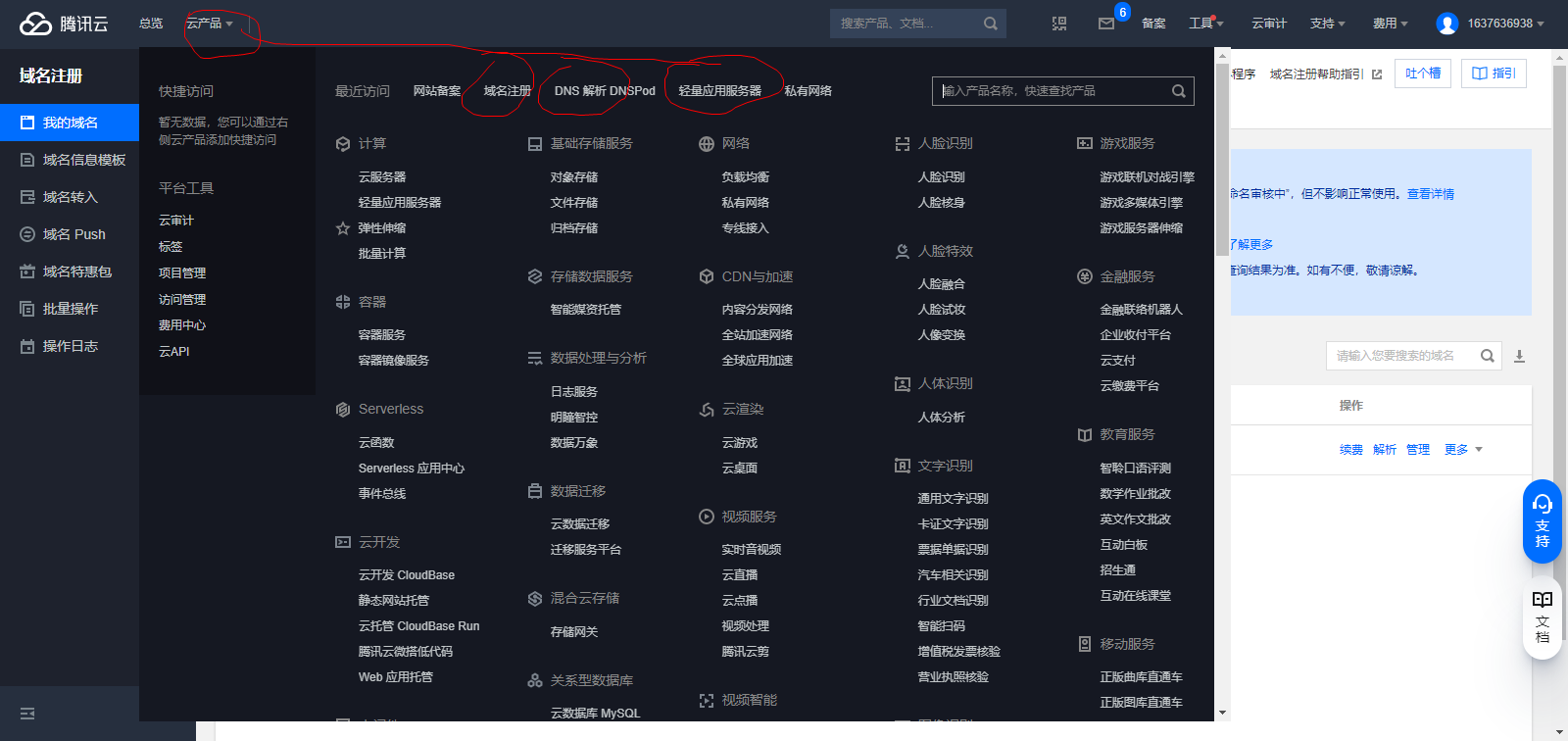This screenshot has width=1568, height=741.
Task: Open the account 1637636938 dropdown
Action: (1505, 24)
